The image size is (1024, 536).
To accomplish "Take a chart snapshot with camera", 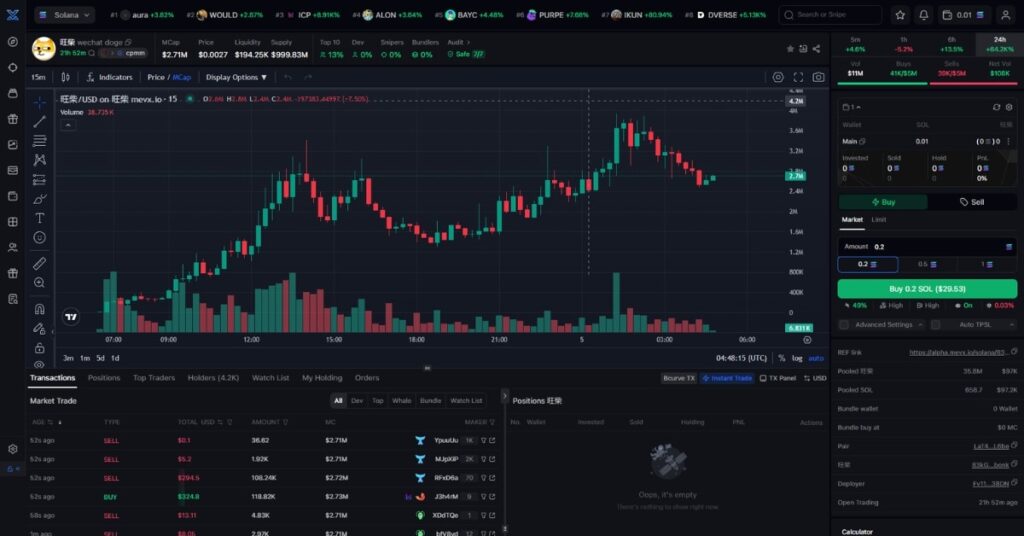I will pyautogui.click(x=818, y=77).
